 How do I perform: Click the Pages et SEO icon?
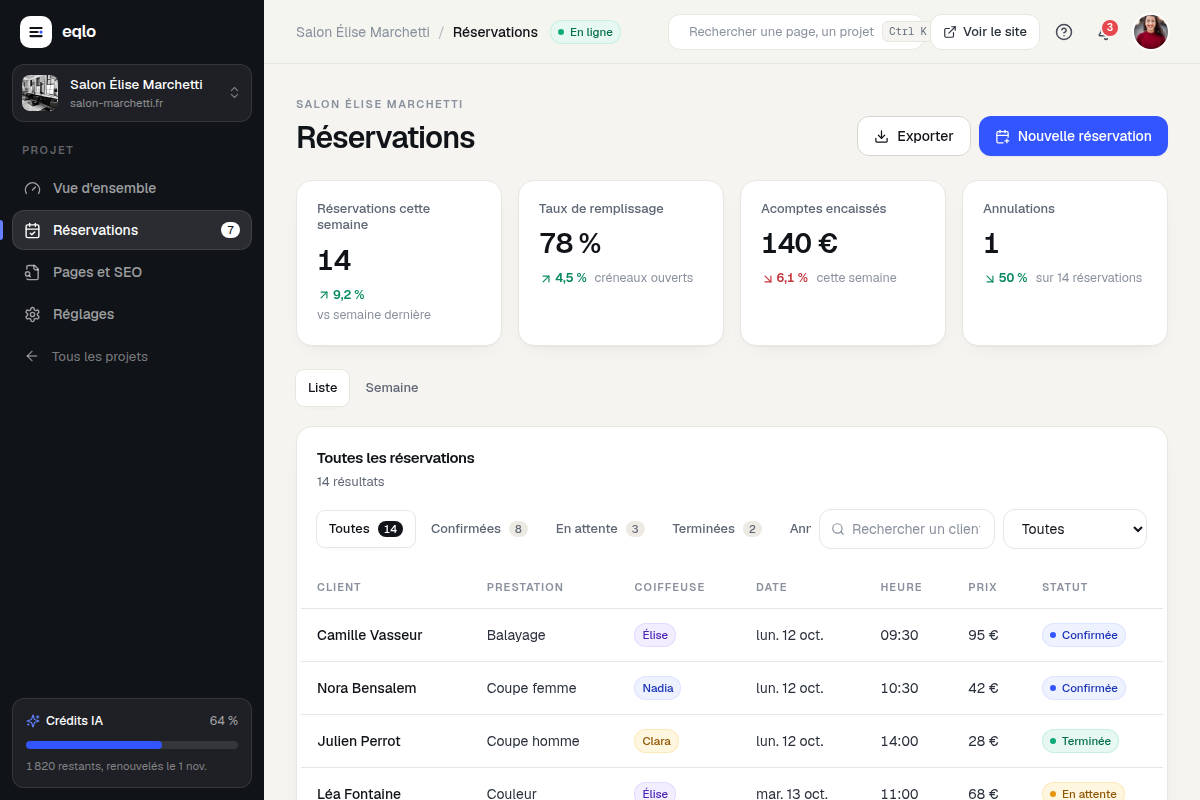(33, 272)
